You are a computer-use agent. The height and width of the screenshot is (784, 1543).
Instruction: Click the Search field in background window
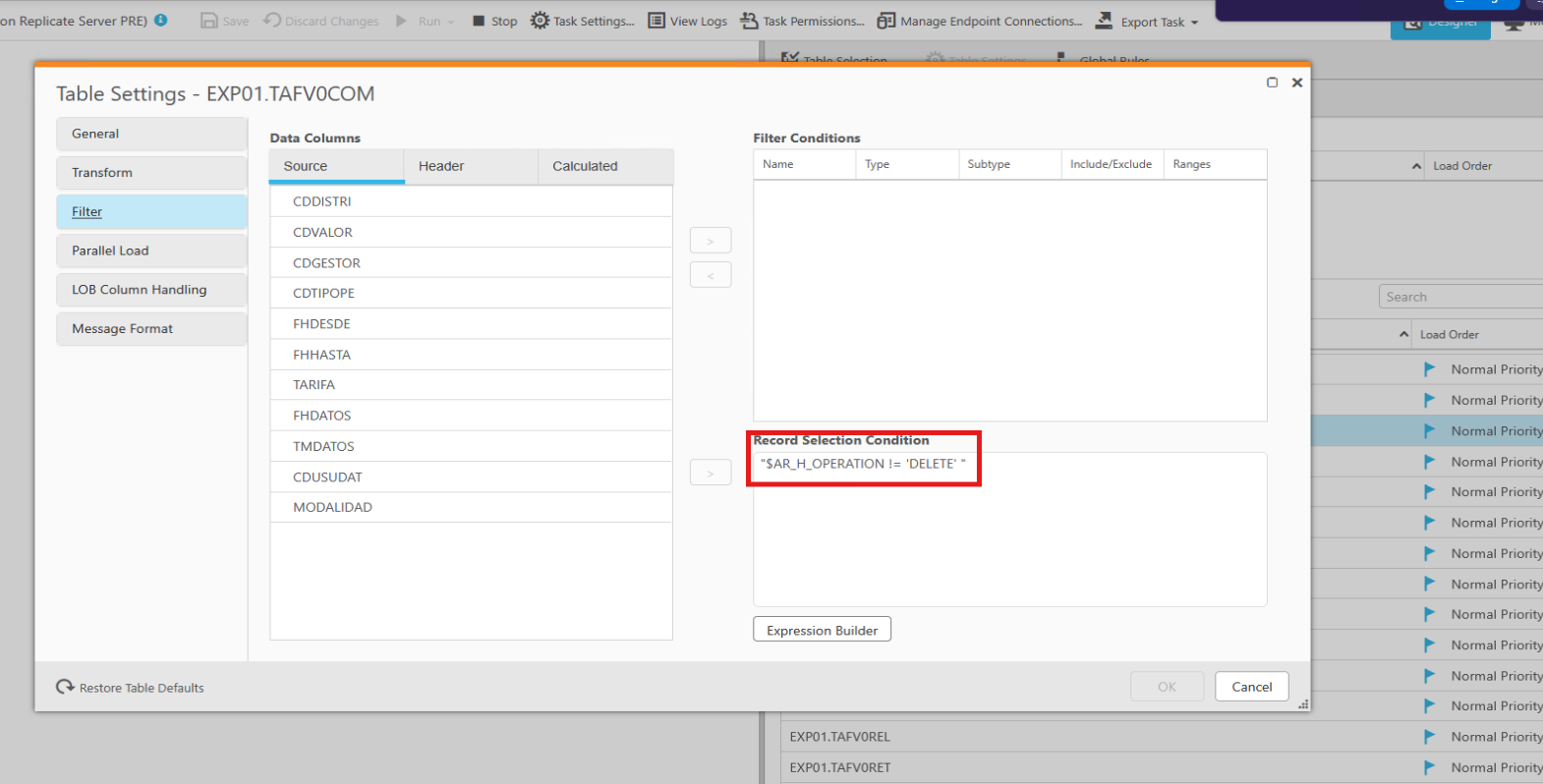1460,297
